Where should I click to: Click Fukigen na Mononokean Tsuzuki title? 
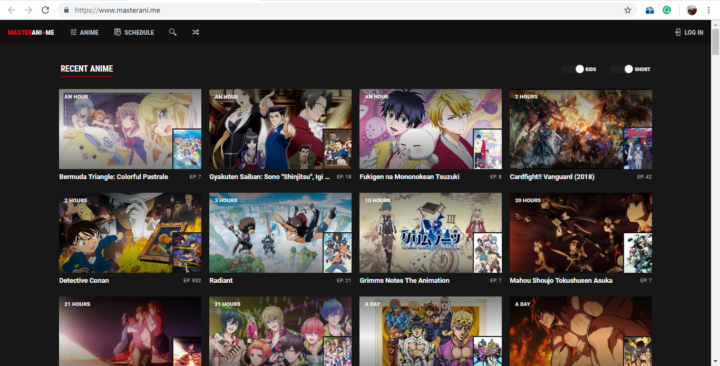tap(409, 177)
